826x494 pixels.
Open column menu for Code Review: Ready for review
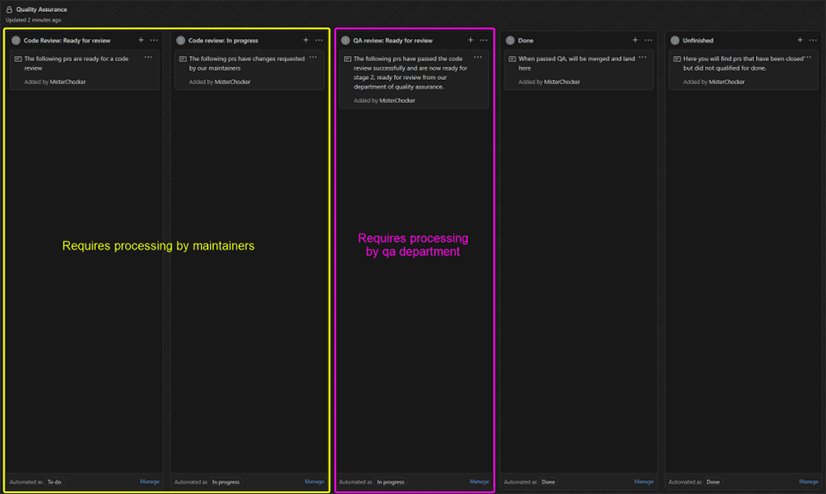click(154, 41)
